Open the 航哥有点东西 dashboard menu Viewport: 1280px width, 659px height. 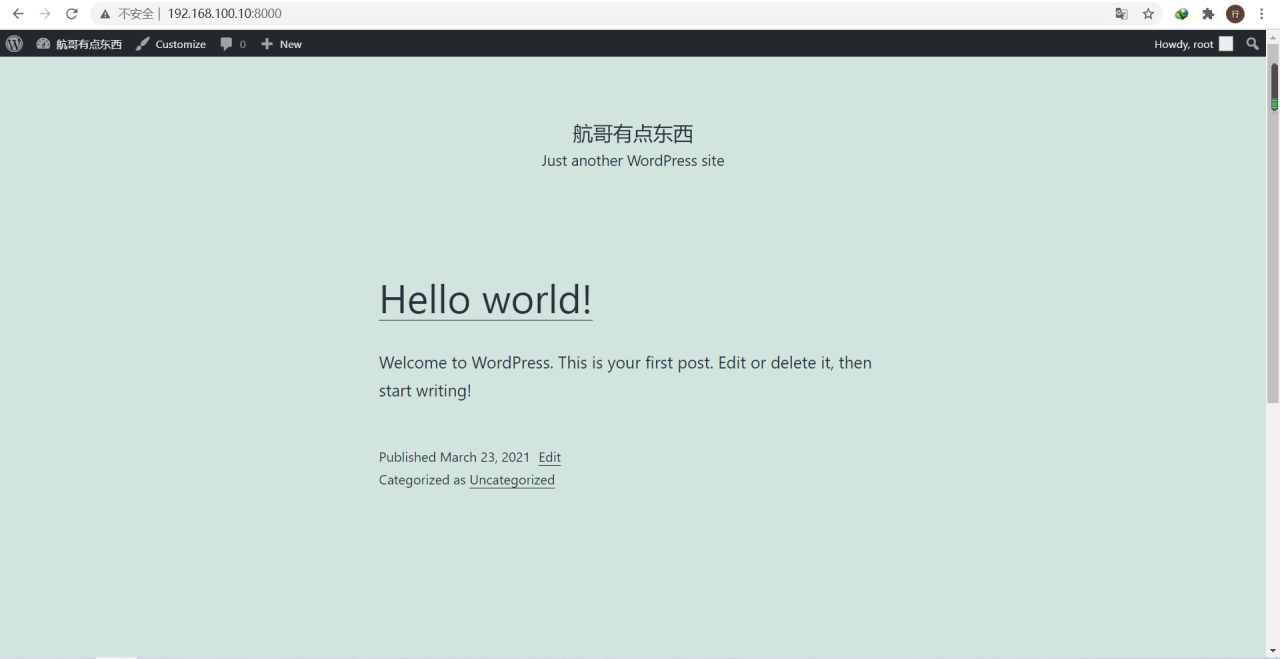pos(79,44)
